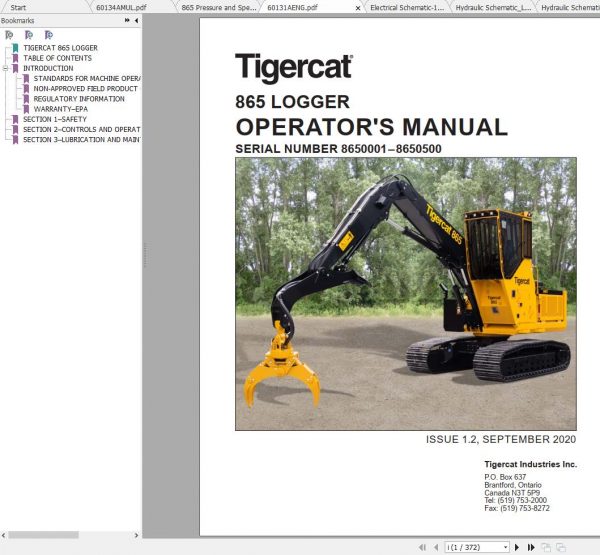Click the second bookmark toolbar flag icon
Viewport: 600px width, 555px height.
click(x=29, y=35)
